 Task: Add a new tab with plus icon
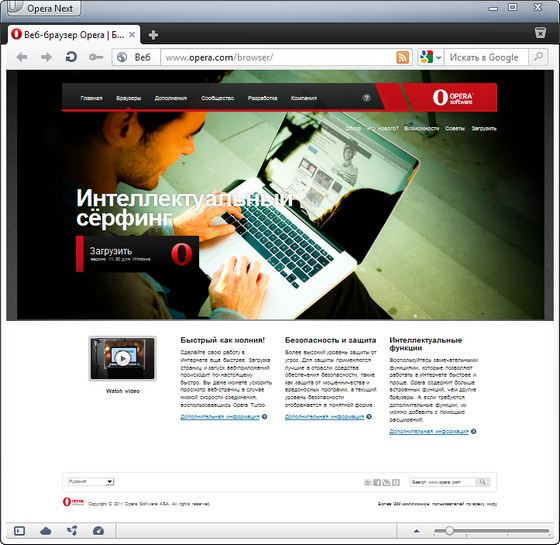153,35
